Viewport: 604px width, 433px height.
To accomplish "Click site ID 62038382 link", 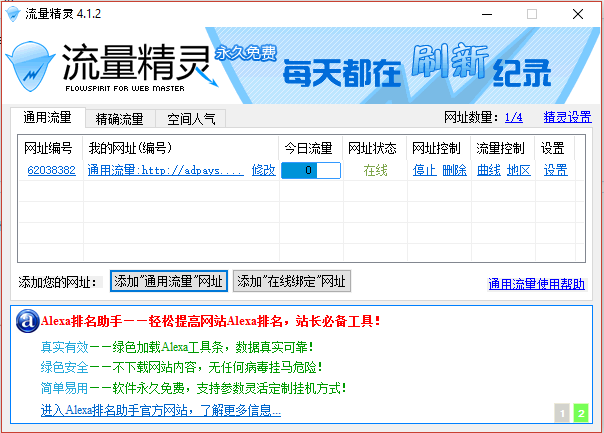I will tap(51, 170).
